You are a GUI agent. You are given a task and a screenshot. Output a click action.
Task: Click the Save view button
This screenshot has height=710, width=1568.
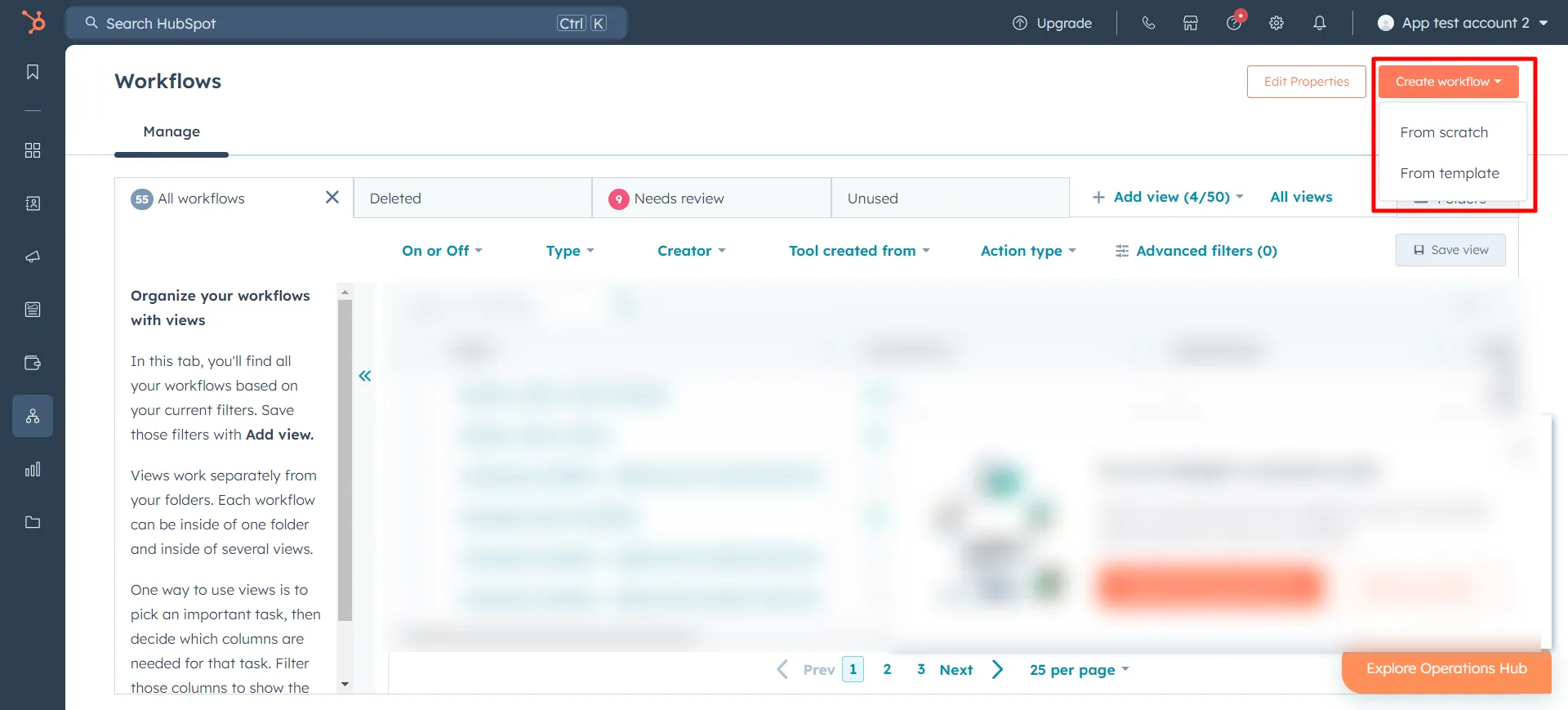click(x=1450, y=250)
